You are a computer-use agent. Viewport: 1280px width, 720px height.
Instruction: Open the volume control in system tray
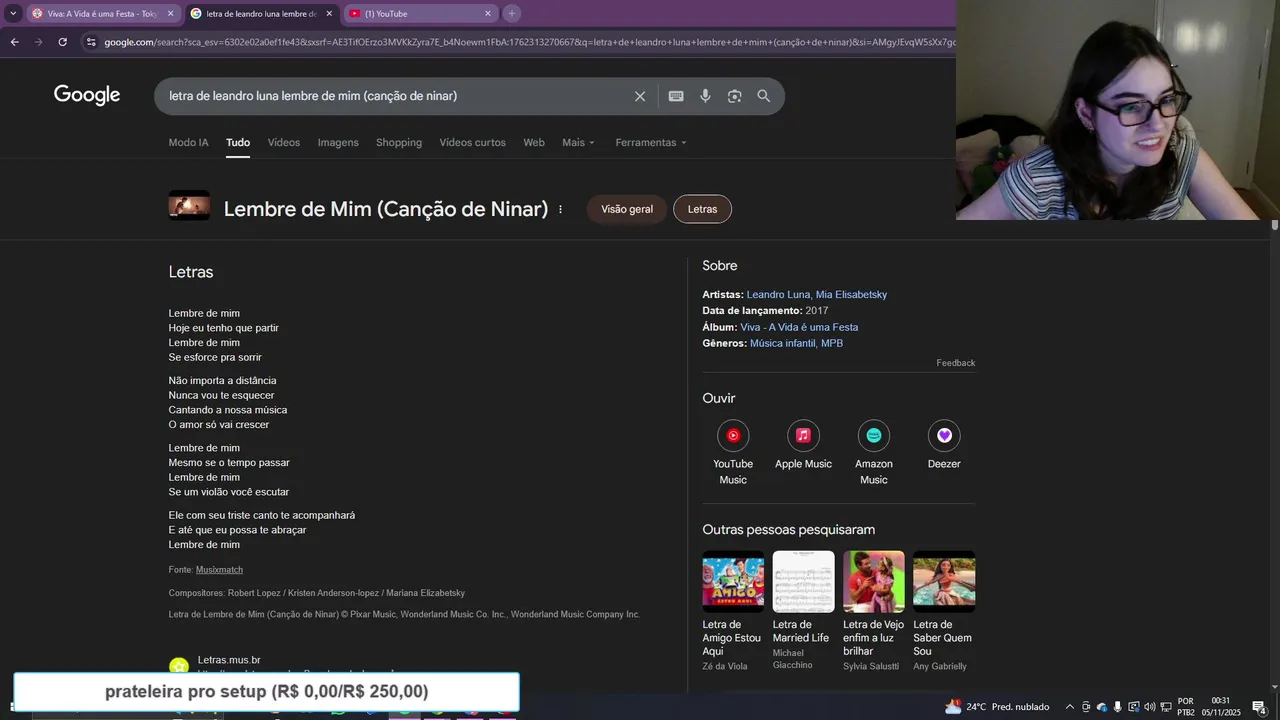point(1149,707)
